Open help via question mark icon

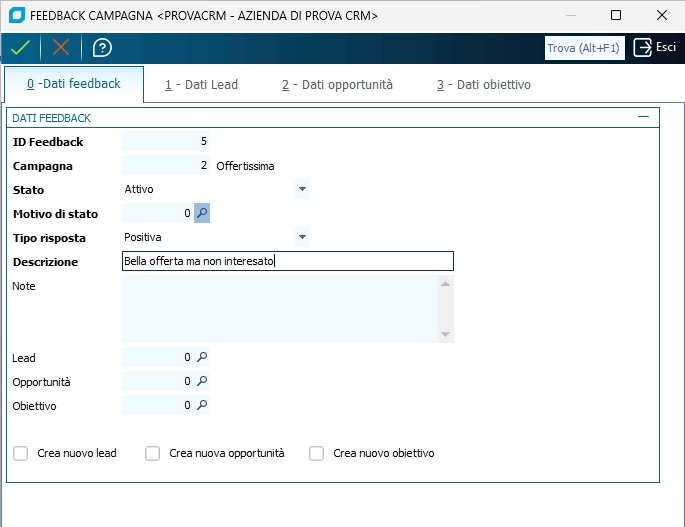pos(102,48)
